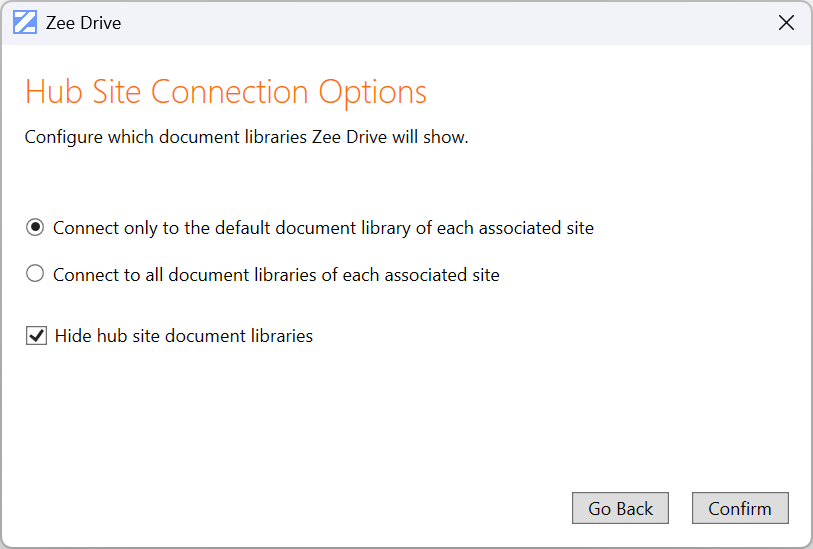Dismiss the dialog using the X button
The image size is (813, 549).
click(x=786, y=22)
